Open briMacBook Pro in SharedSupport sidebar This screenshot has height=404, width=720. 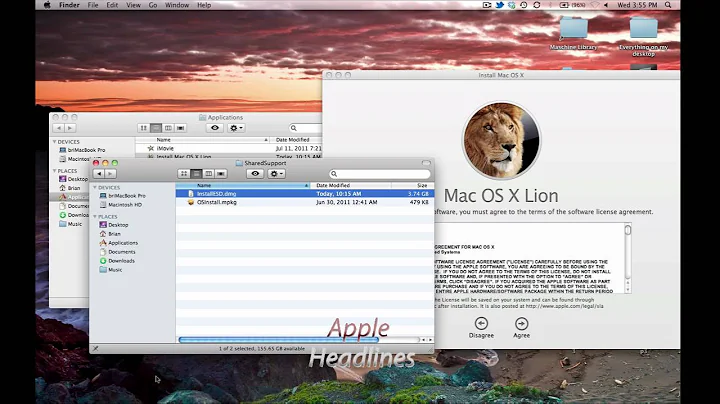[123, 196]
